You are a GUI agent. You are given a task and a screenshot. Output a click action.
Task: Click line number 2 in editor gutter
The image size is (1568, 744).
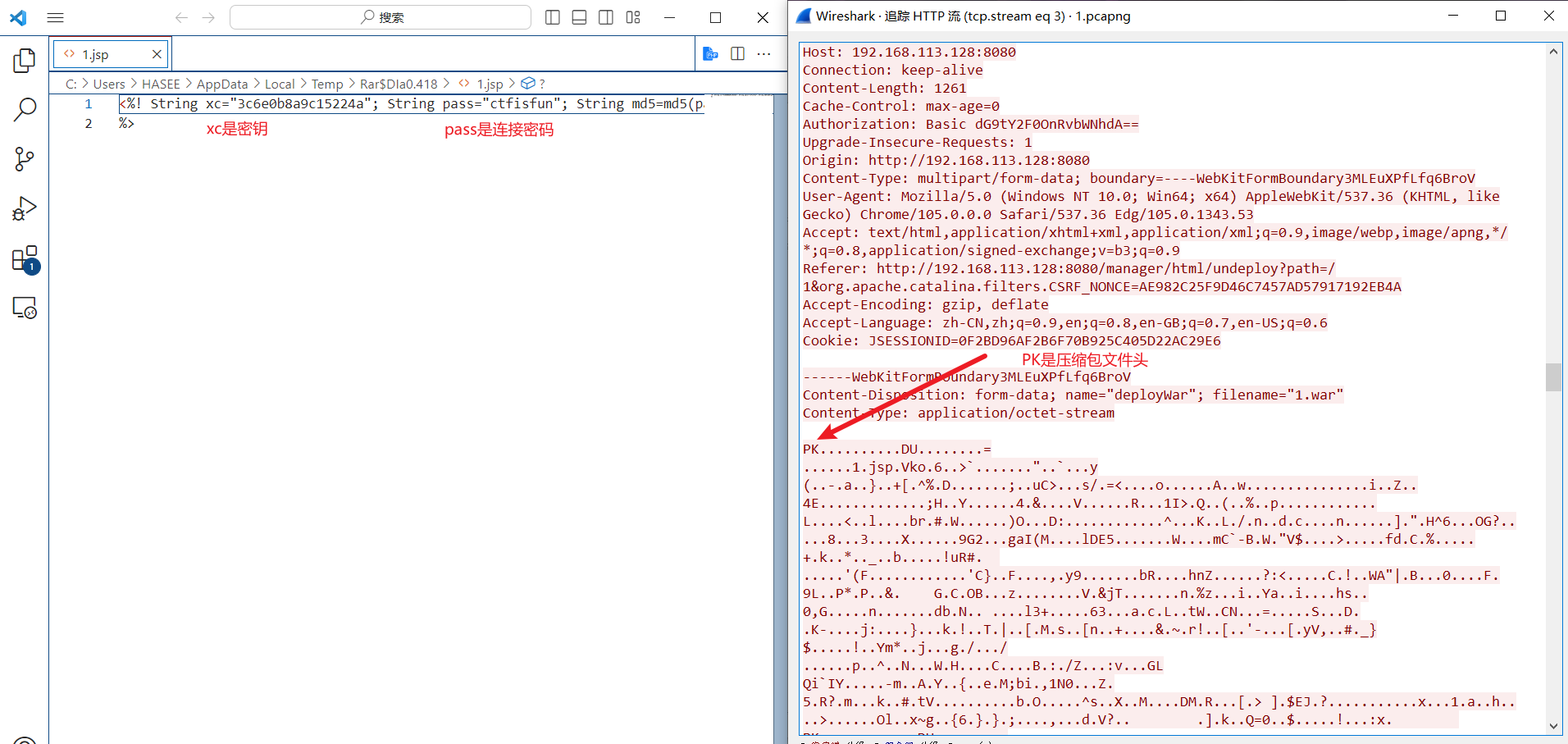(x=89, y=124)
